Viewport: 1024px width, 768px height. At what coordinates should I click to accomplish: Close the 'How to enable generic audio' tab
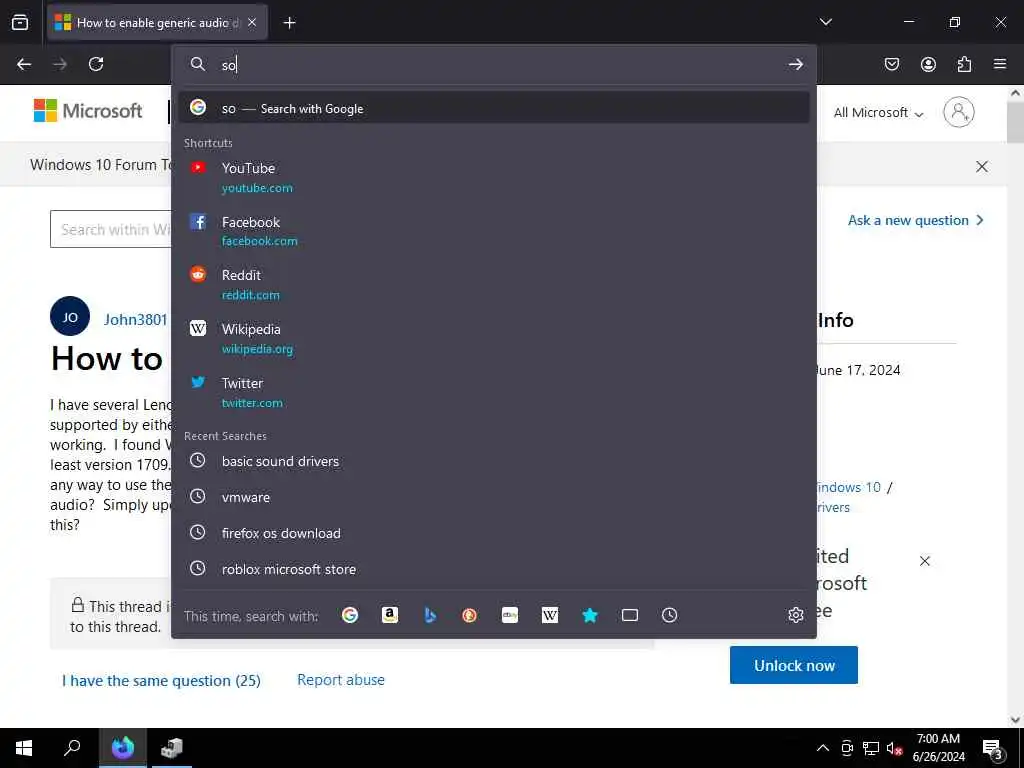252,22
